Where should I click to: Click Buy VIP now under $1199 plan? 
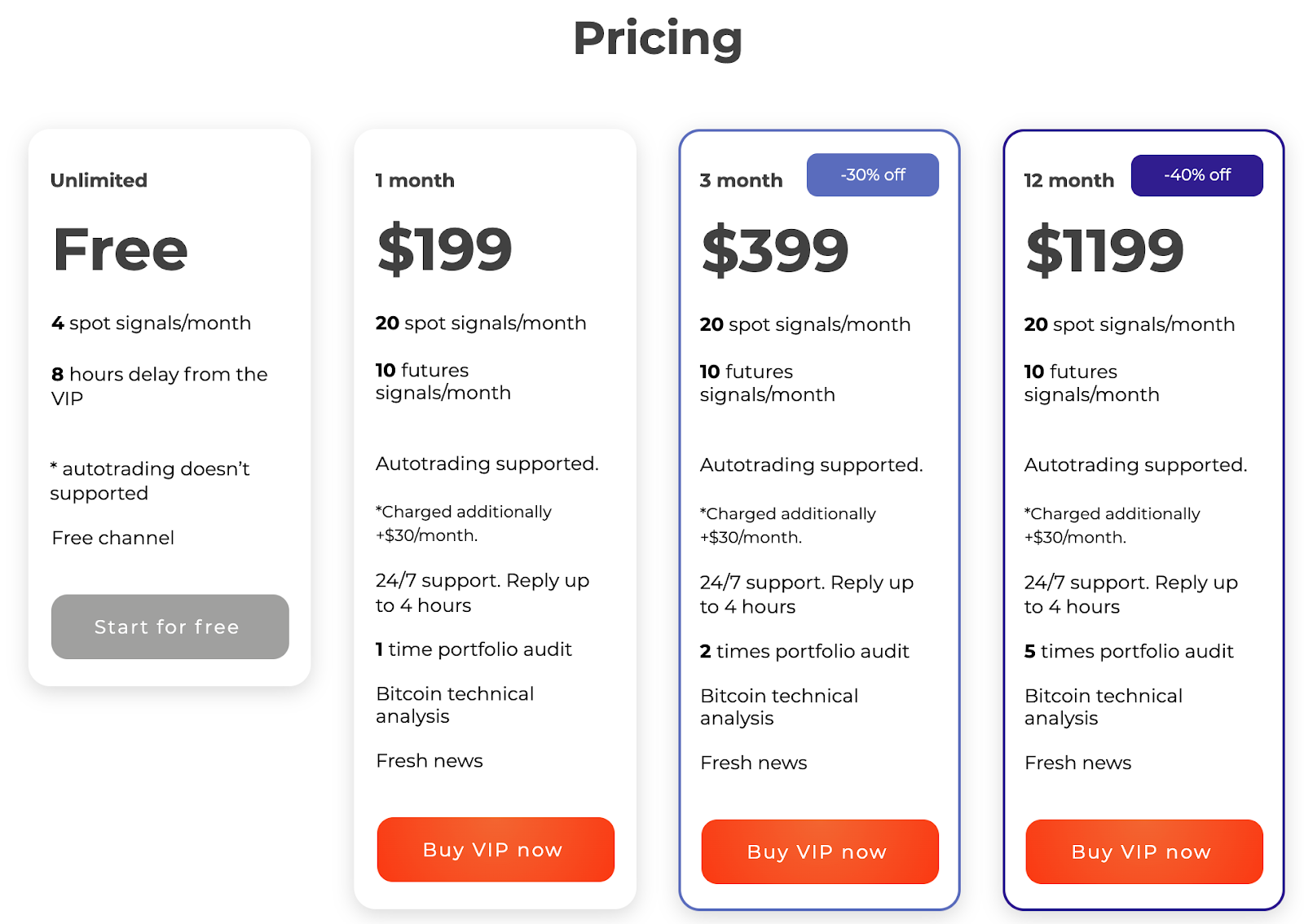point(1143,851)
